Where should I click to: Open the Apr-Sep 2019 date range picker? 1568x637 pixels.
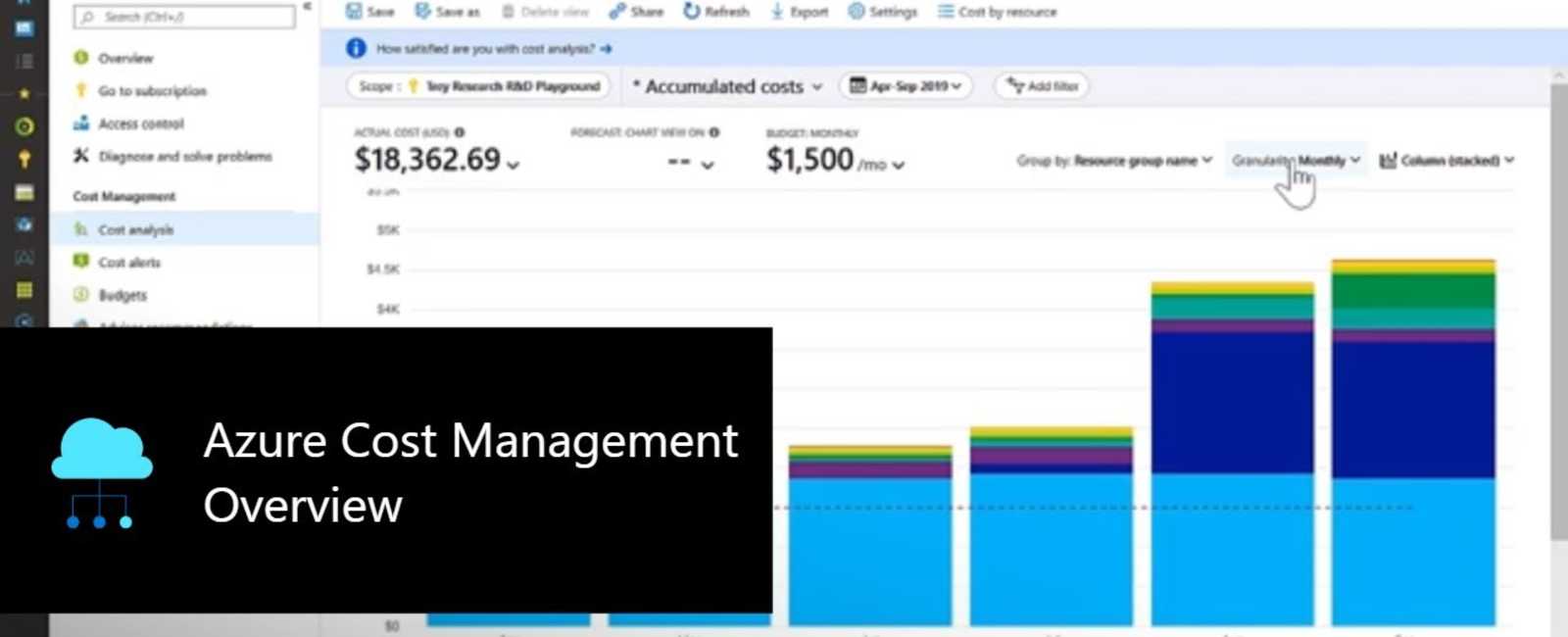[906, 86]
